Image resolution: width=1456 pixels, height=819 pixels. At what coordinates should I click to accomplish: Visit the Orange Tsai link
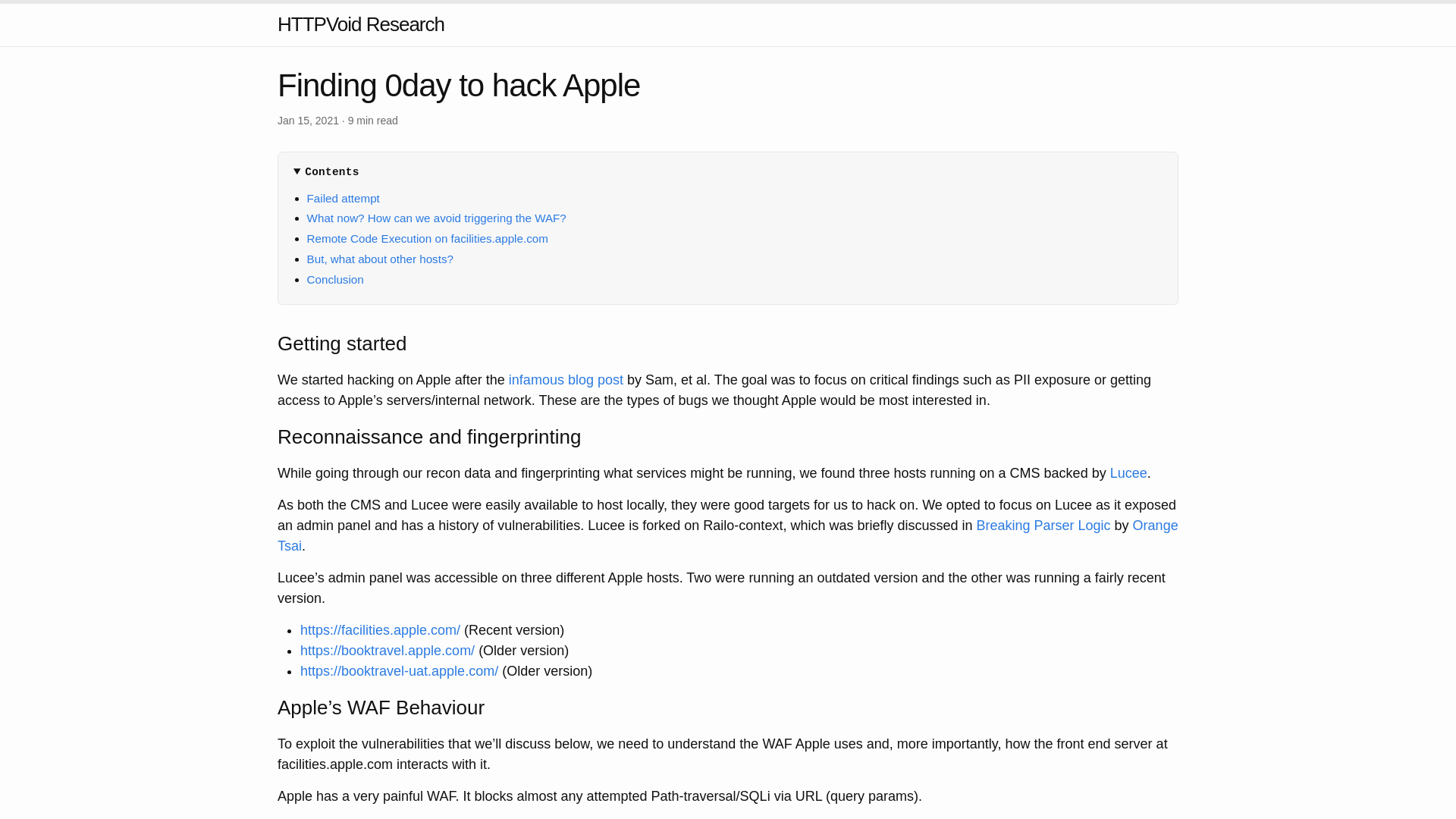pyautogui.click(x=1155, y=526)
